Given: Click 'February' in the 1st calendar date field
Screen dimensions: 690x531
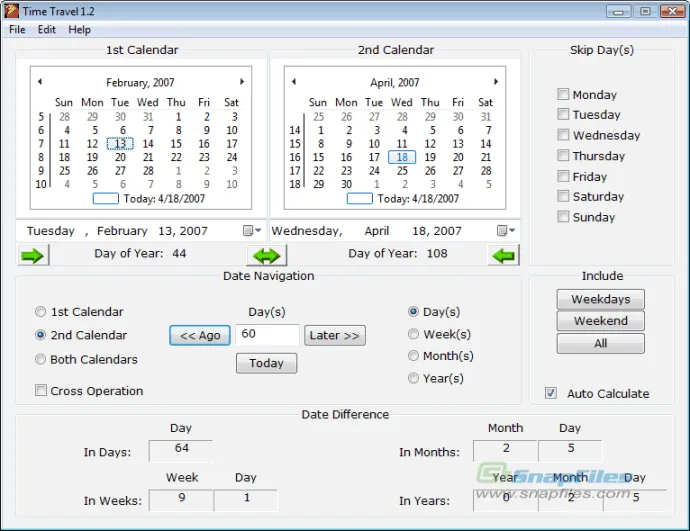Looking at the screenshot, I should tap(122, 231).
